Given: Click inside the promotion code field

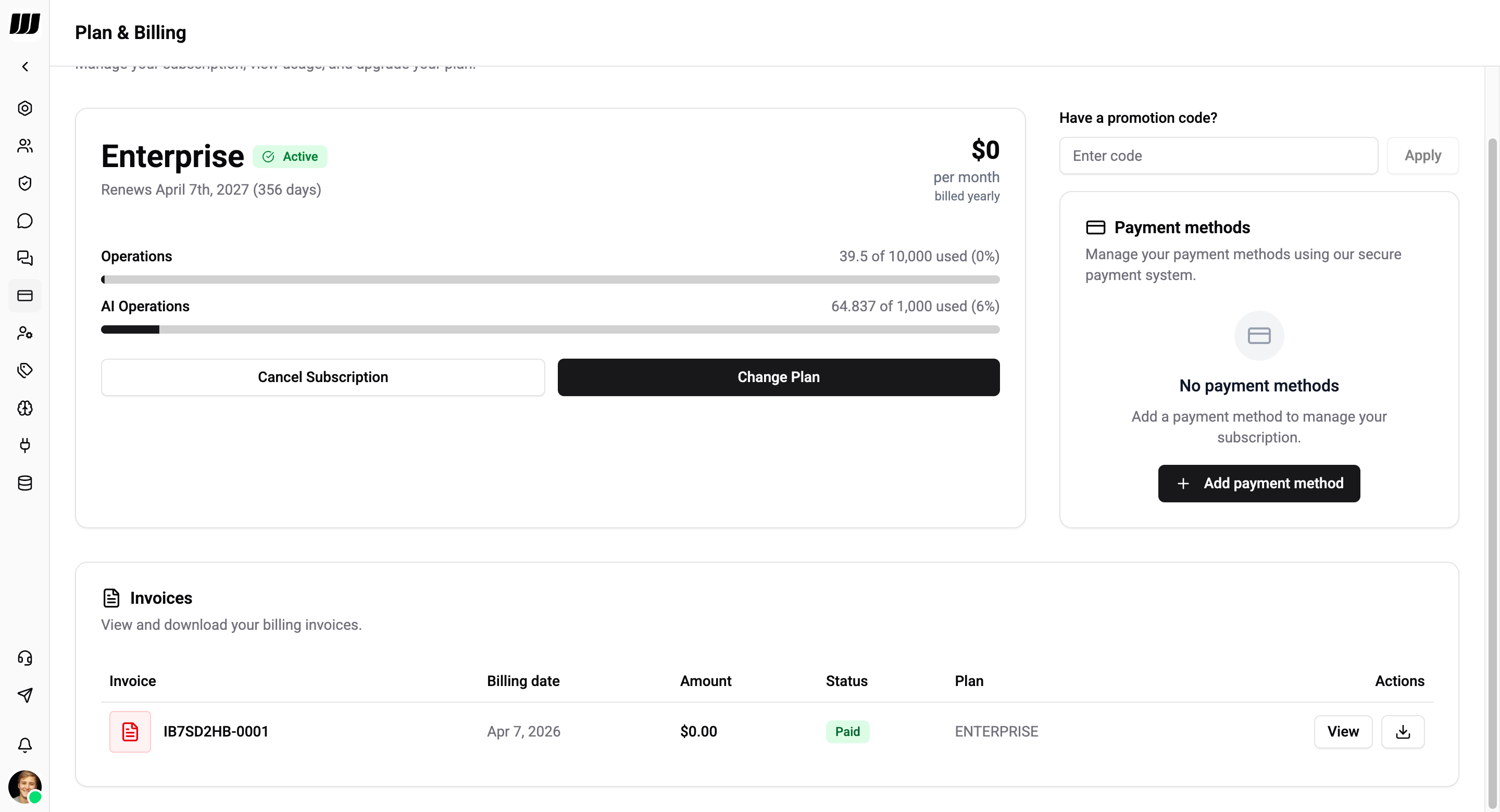Looking at the screenshot, I should [x=1217, y=156].
